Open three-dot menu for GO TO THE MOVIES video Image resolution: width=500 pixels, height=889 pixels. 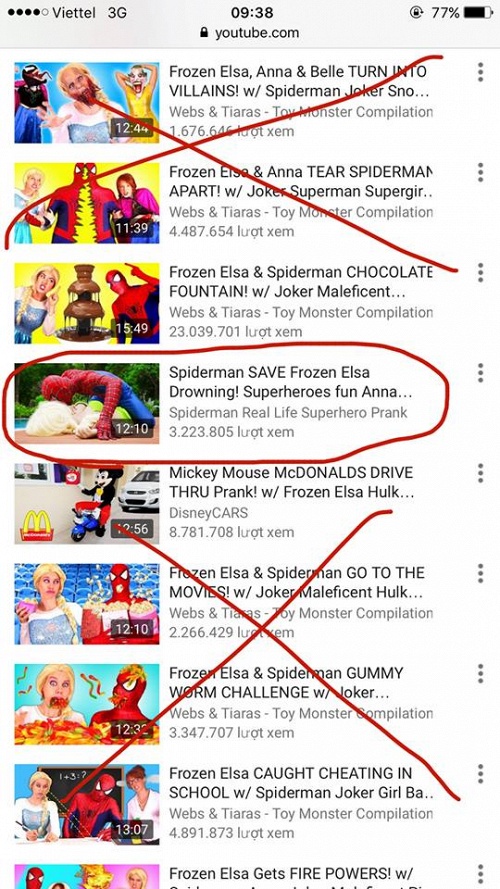click(480, 574)
